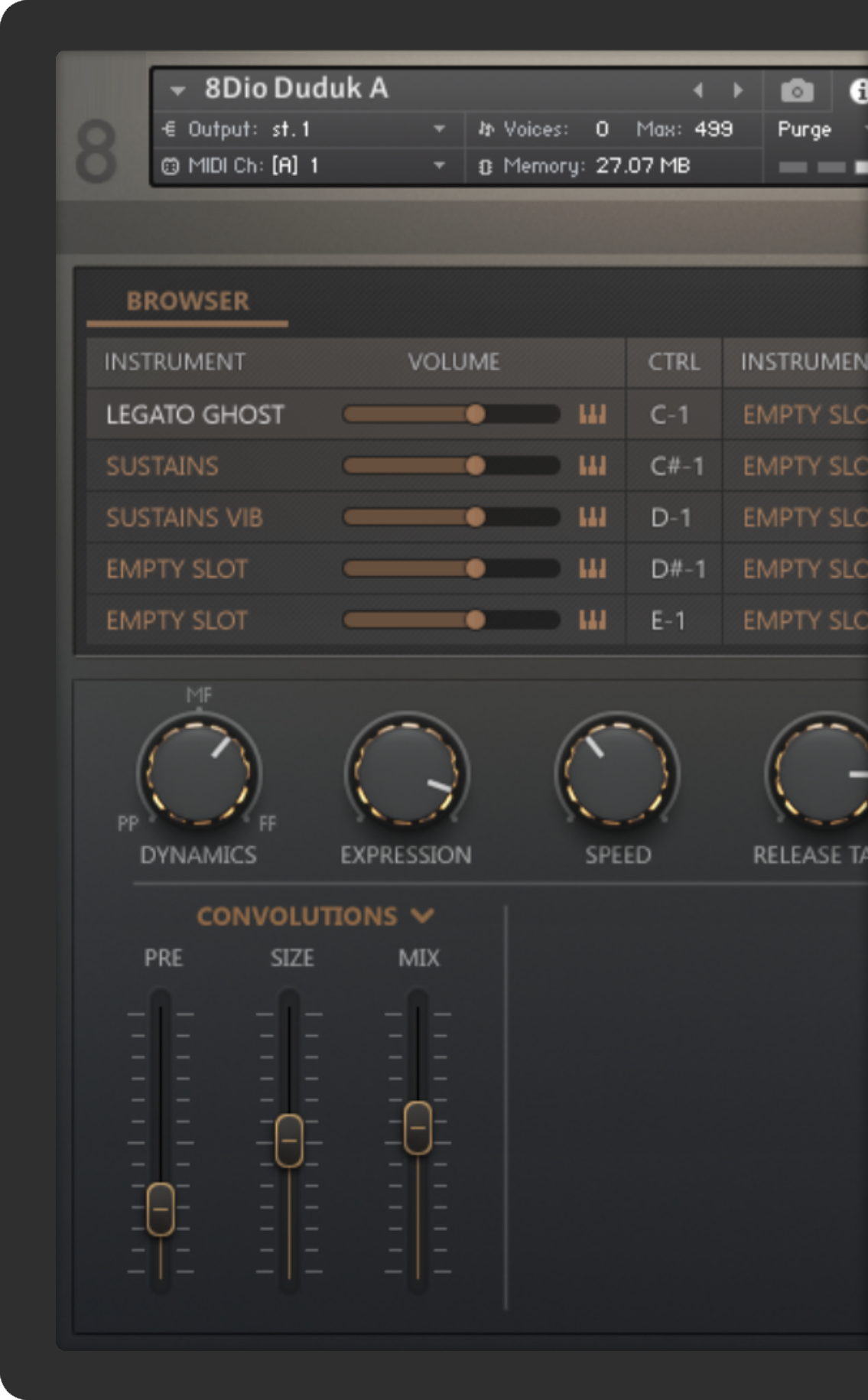
Task: Click the Voices icon
Action: (x=486, y=129)
